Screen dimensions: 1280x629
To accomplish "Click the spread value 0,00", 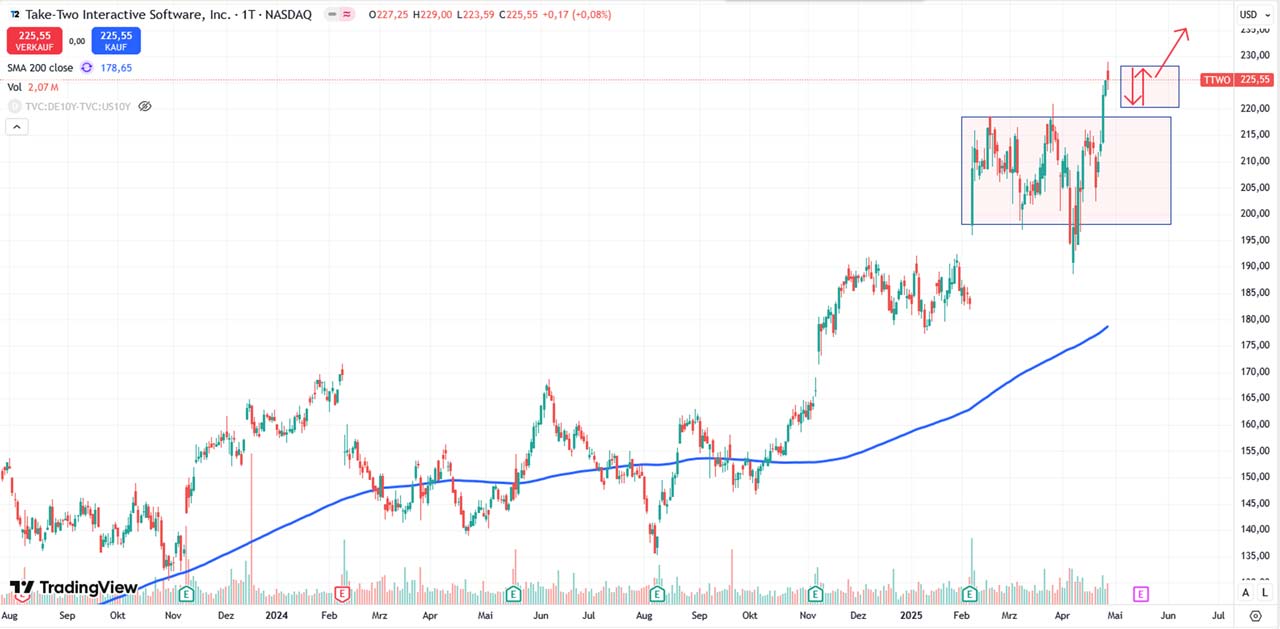I will (77, 41).
